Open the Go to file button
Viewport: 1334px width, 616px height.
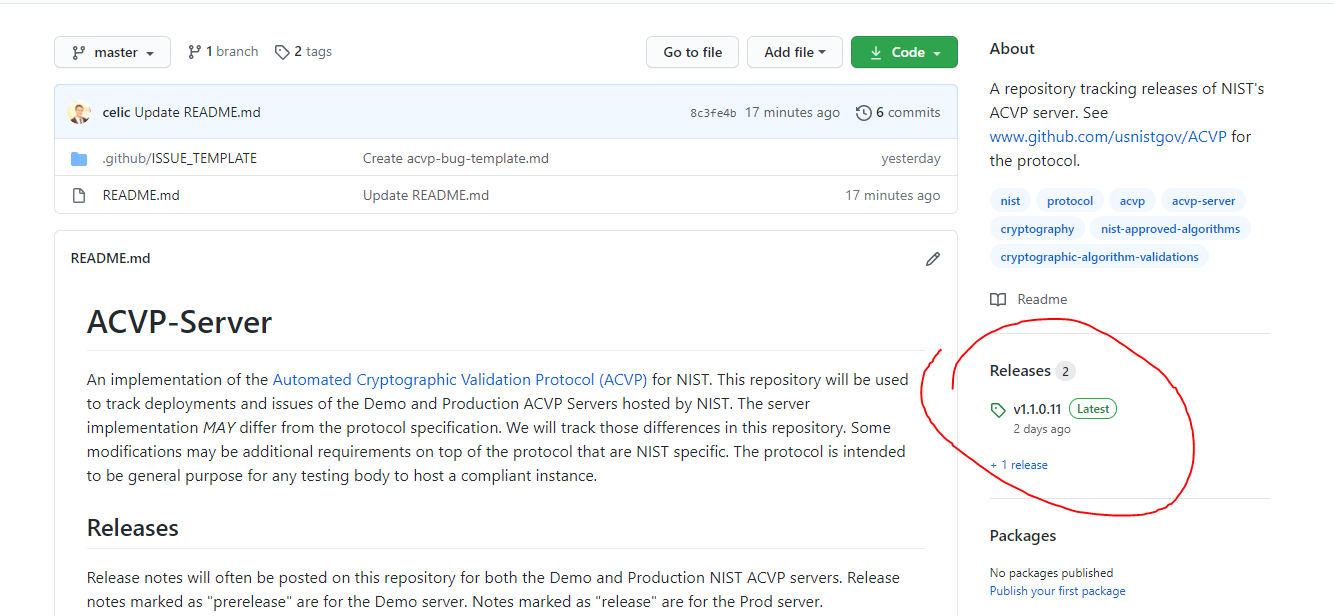tap(692, 51)
